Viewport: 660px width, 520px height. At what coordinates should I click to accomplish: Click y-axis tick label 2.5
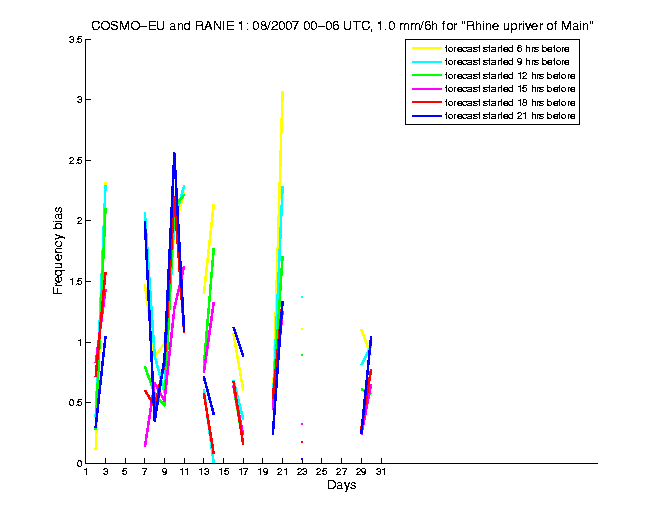coord(75,160)
